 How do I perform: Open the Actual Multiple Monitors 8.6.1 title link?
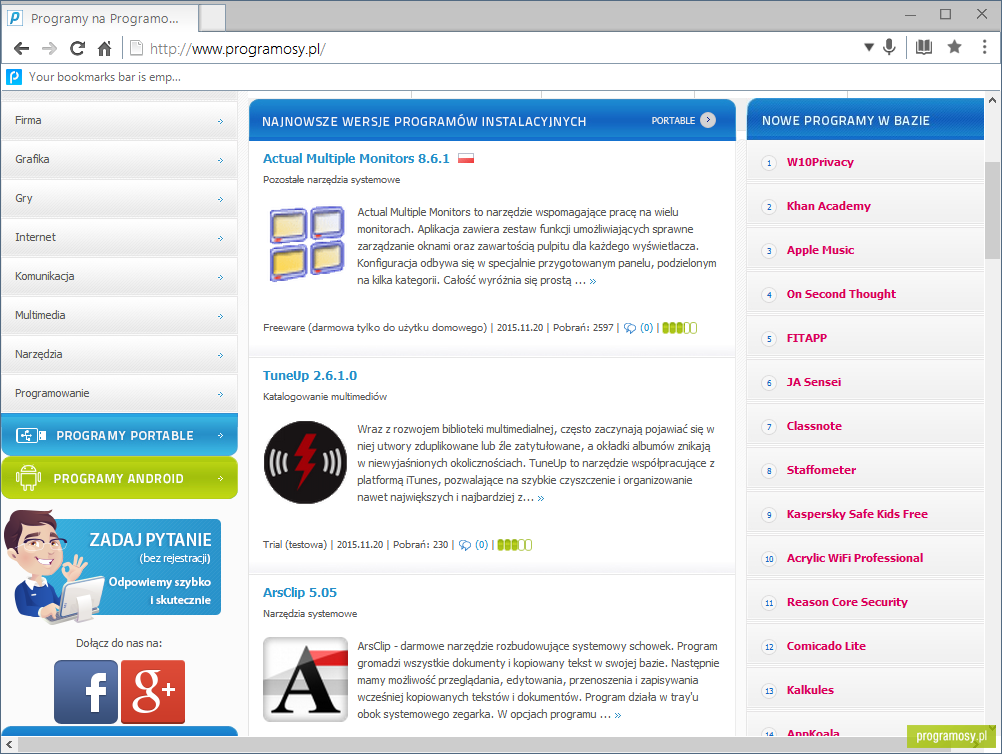356,158
